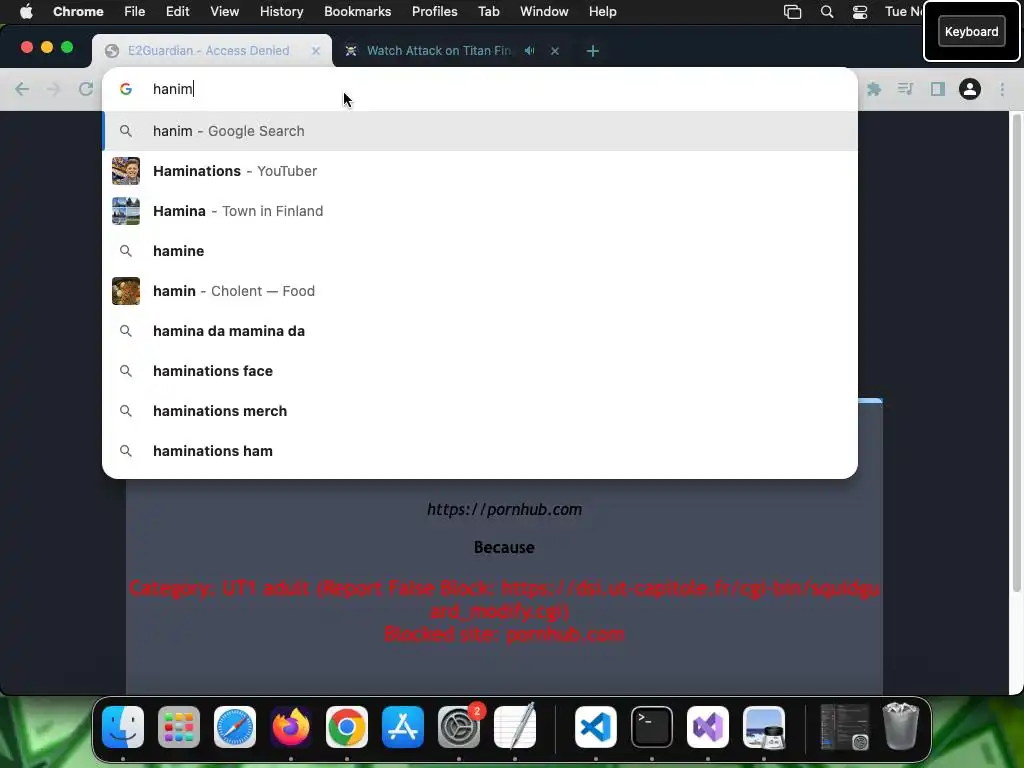The height and width of the screenshot is (768, 1024).
Task: Launch Safari from the Dock
Action: pyautogui.click(x=235, y=727)
